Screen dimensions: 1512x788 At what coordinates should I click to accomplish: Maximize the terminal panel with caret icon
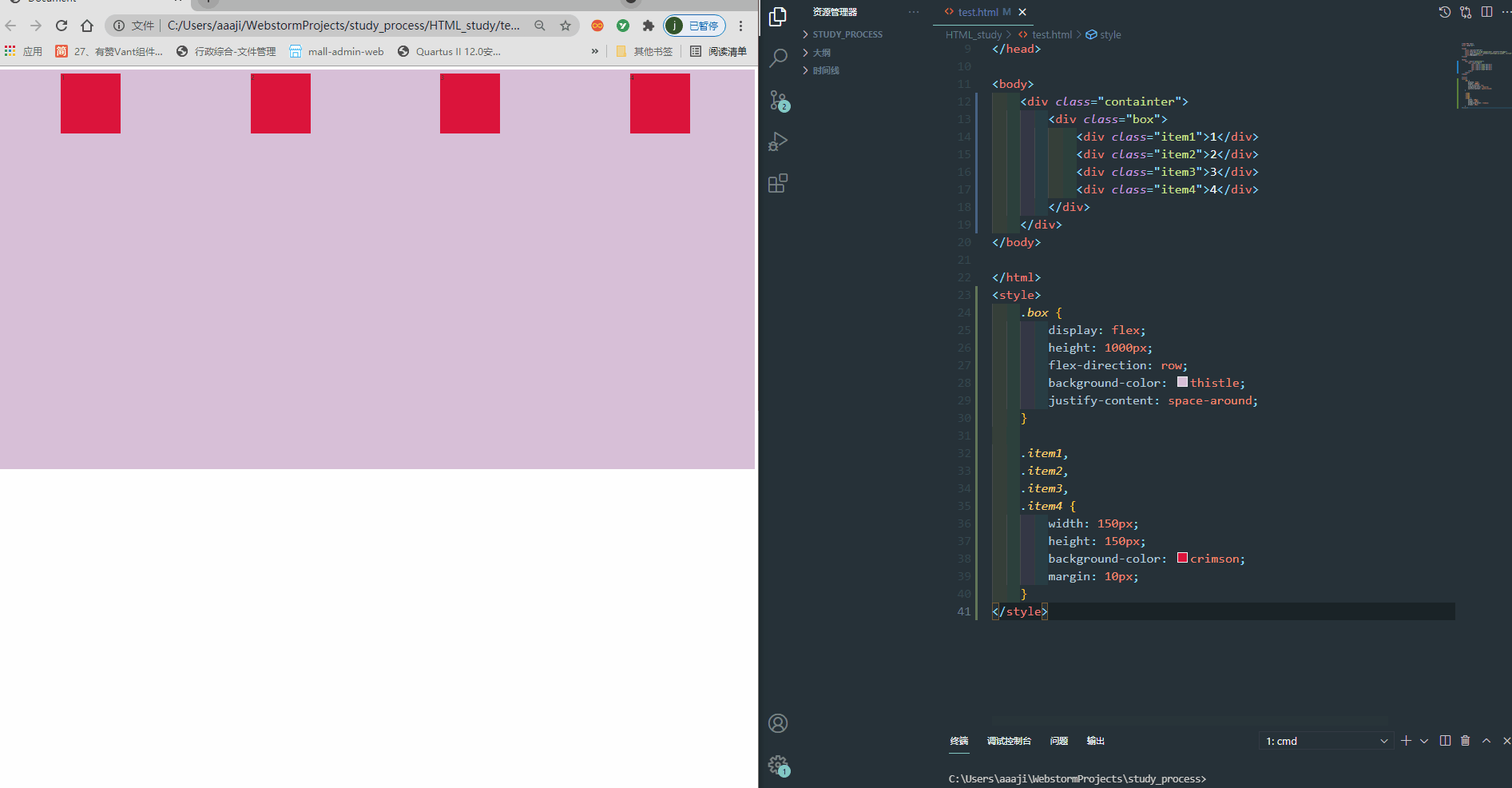tap(1486, 741)
